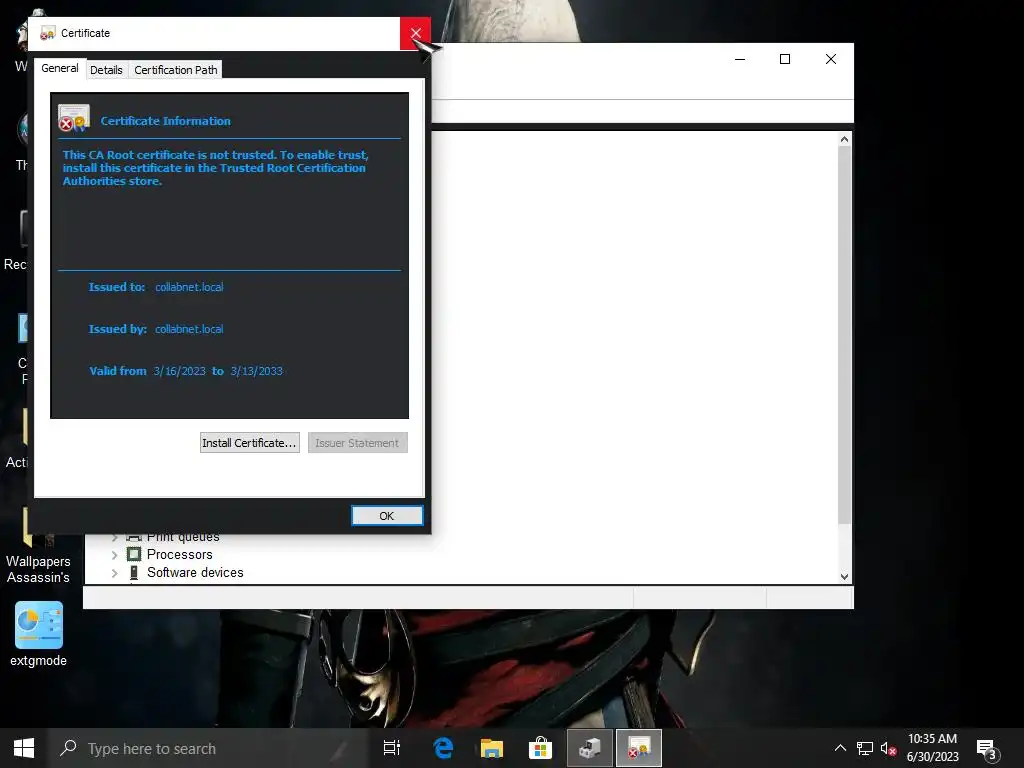Switch to the Details tab
This screenshot has height=768, width=1024.
(106, 70)
